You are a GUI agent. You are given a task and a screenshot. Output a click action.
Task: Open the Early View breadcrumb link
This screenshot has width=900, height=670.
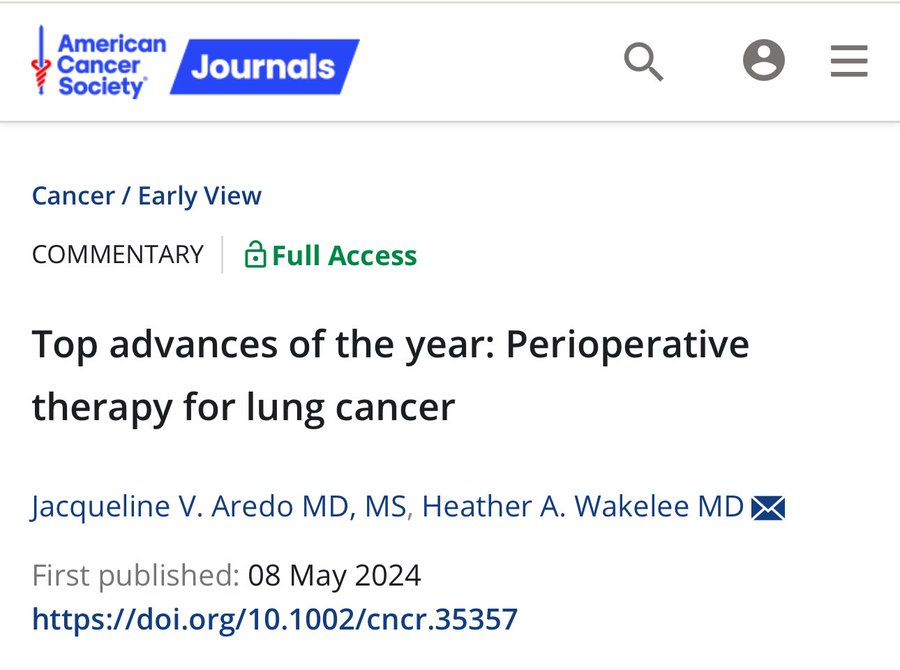click(200, 196)
